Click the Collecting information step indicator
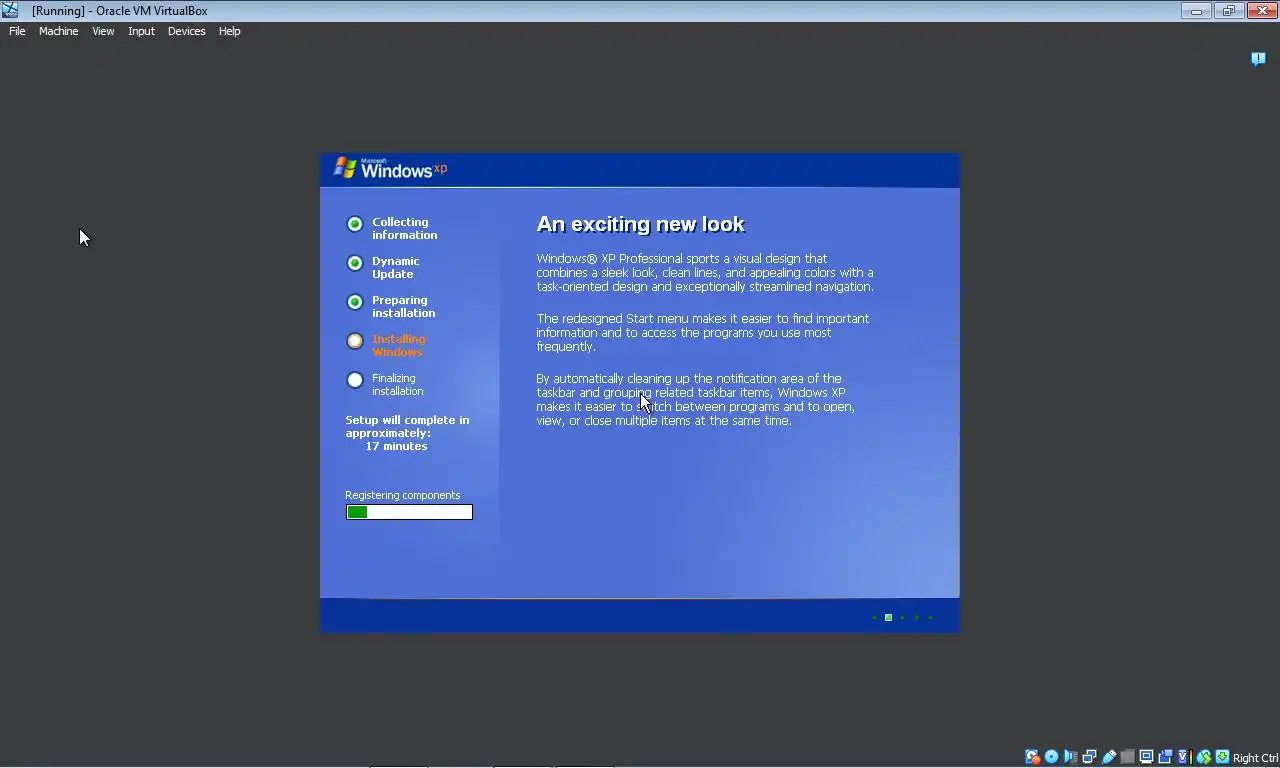The height and width of the screenshot is (768, 1280). pyautogui.click(x=355, y=224)
